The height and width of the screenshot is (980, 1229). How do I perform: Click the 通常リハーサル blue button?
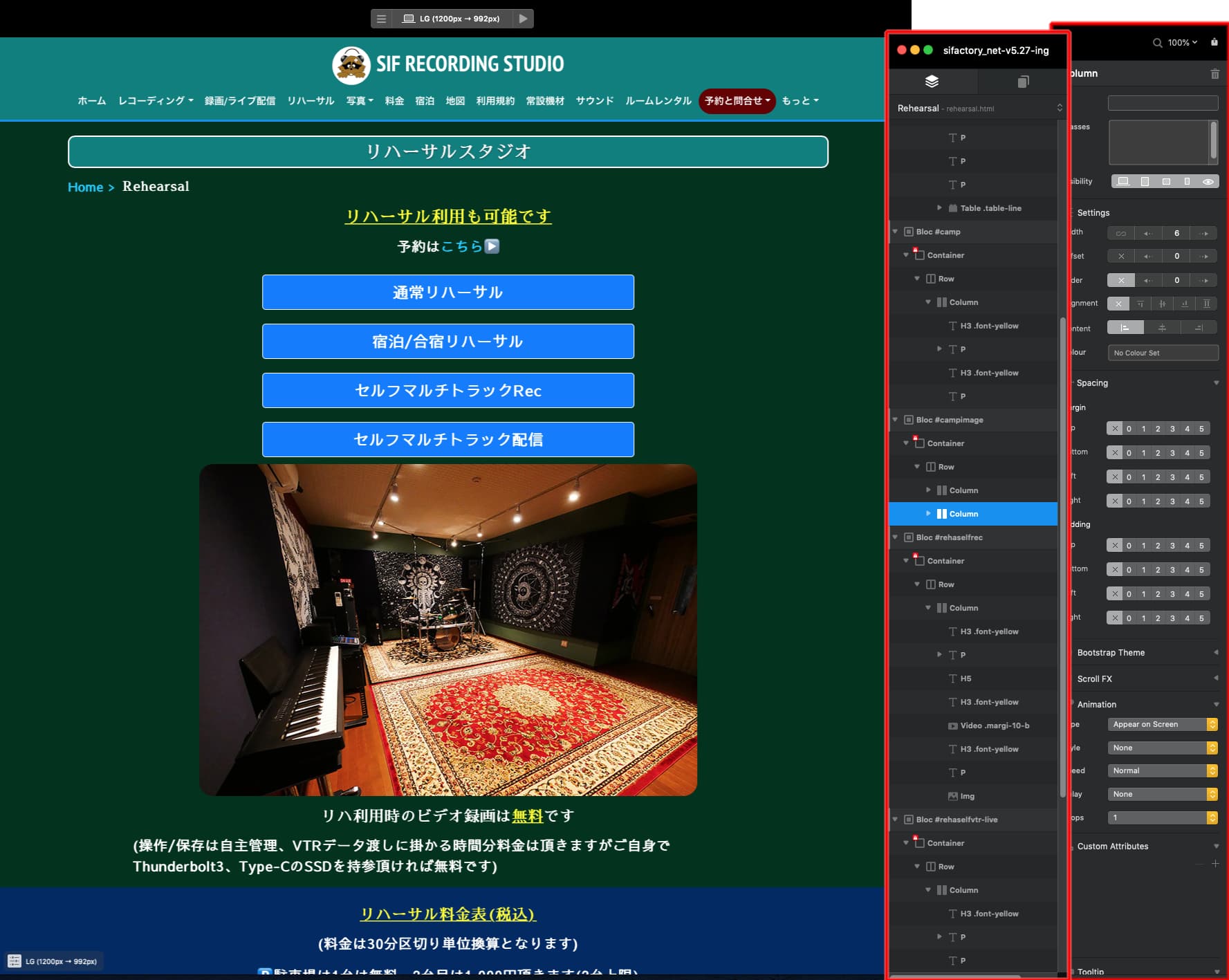click(447, 293)
